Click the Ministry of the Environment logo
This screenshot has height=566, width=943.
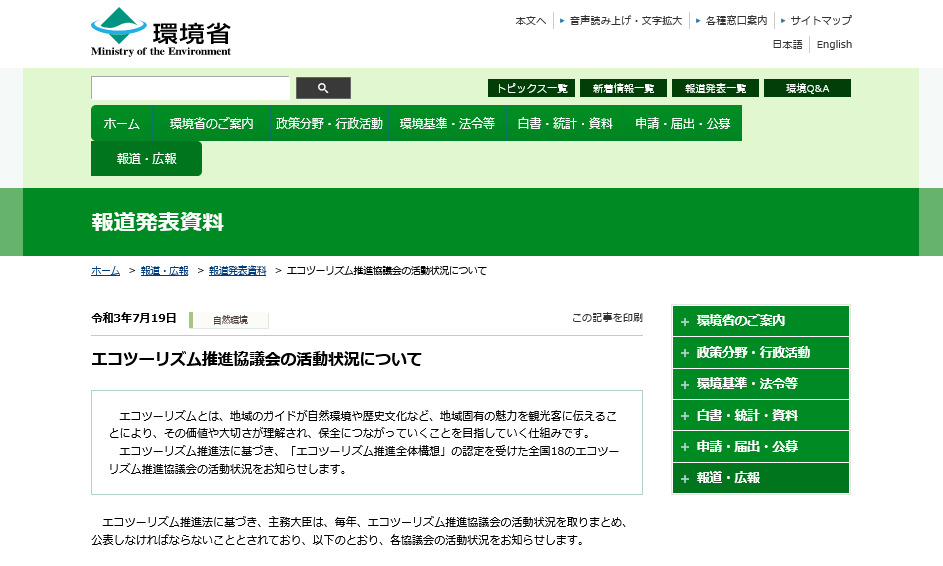click(x=161, y=32)
